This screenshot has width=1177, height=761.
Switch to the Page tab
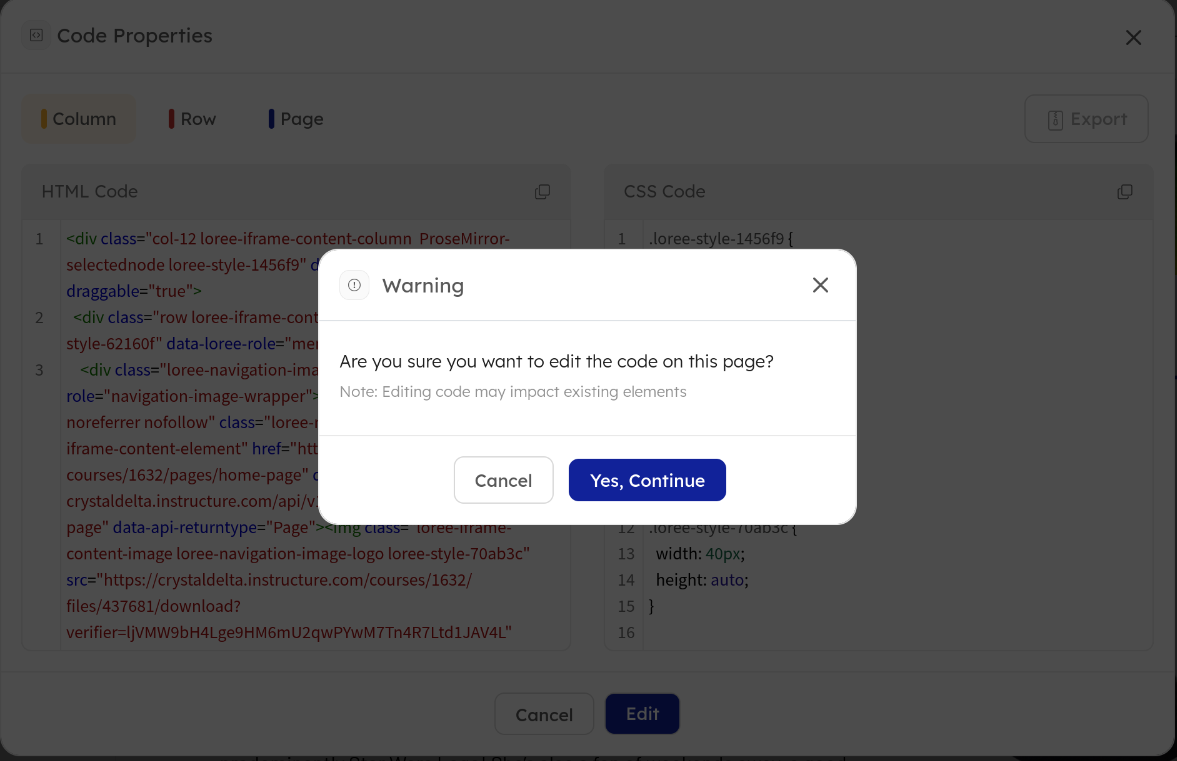[x=301, y=119]
